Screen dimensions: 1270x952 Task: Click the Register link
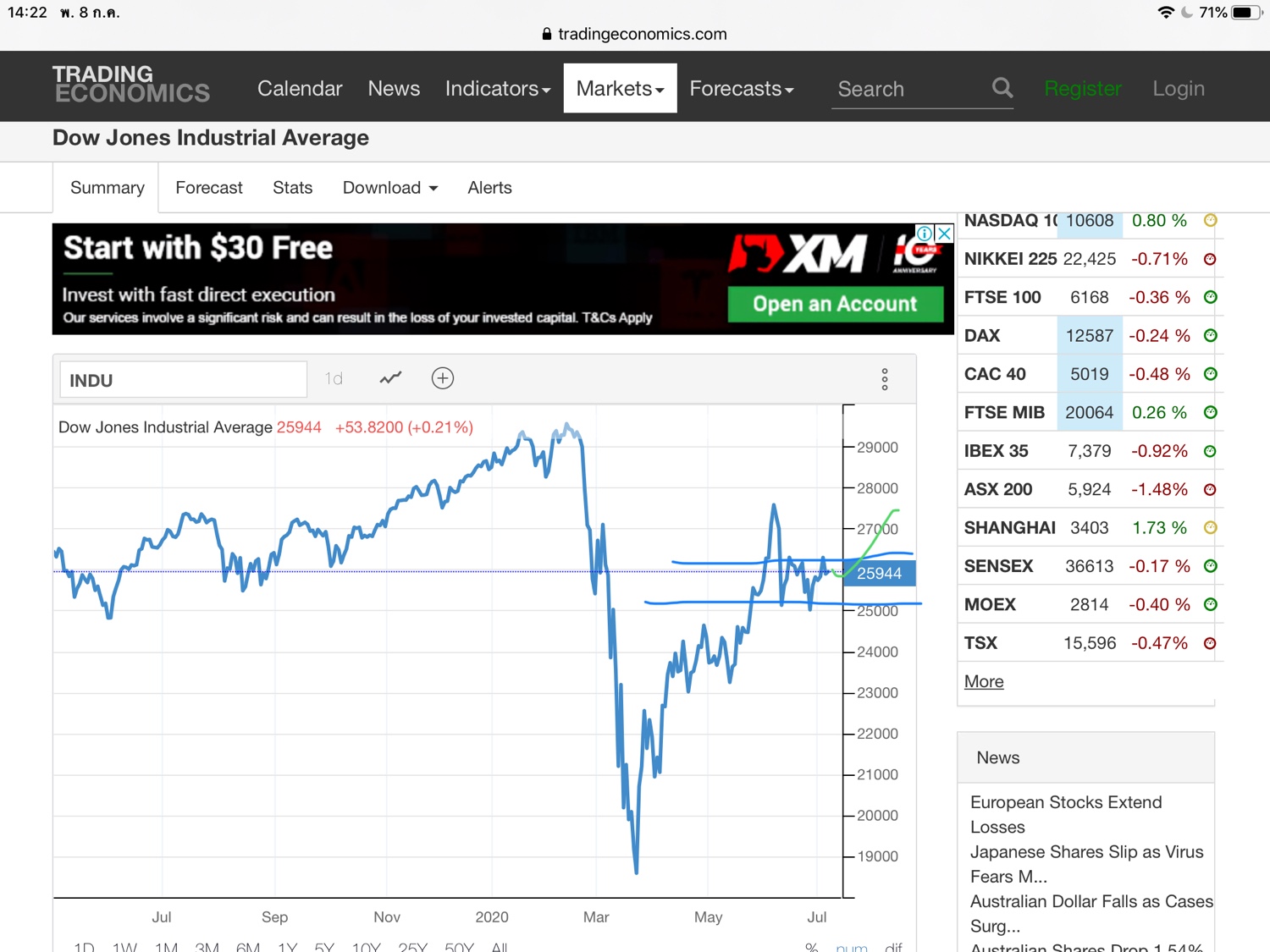pyautogui.click(x=1083, y=88)
